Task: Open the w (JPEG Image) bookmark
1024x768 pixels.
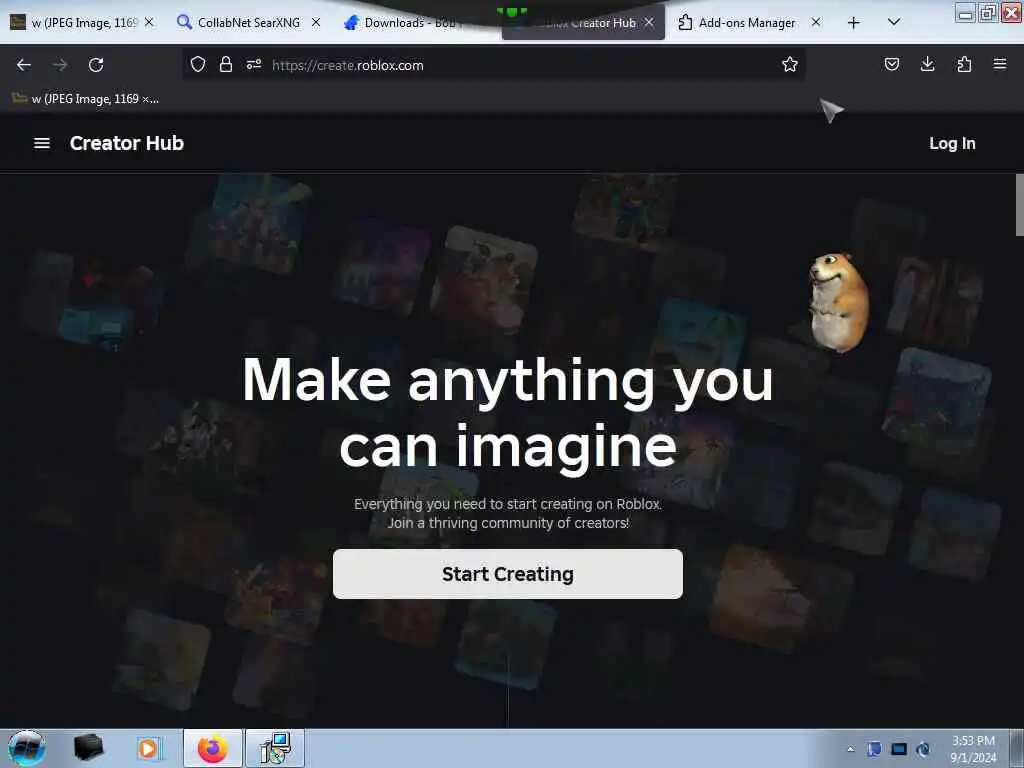Action: pos(86,99)
